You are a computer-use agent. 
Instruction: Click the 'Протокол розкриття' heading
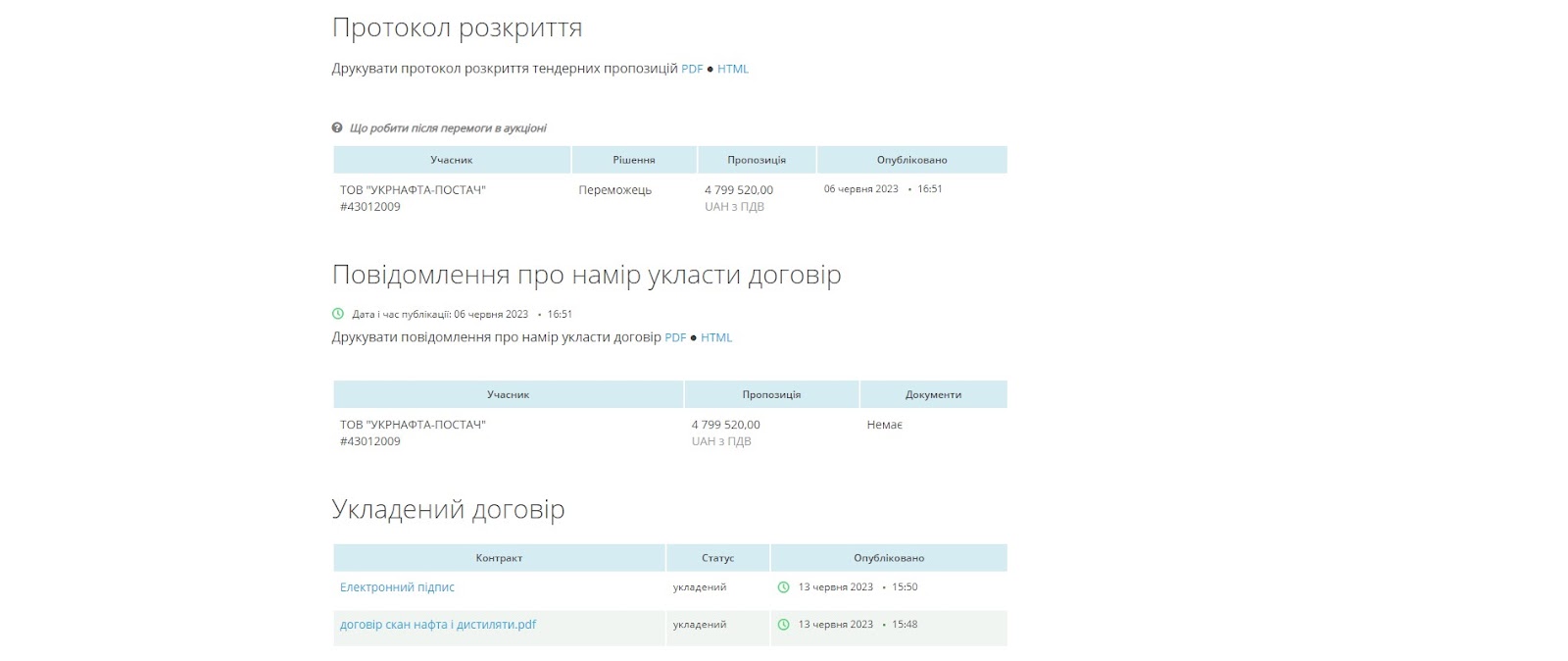pos(458,28)
